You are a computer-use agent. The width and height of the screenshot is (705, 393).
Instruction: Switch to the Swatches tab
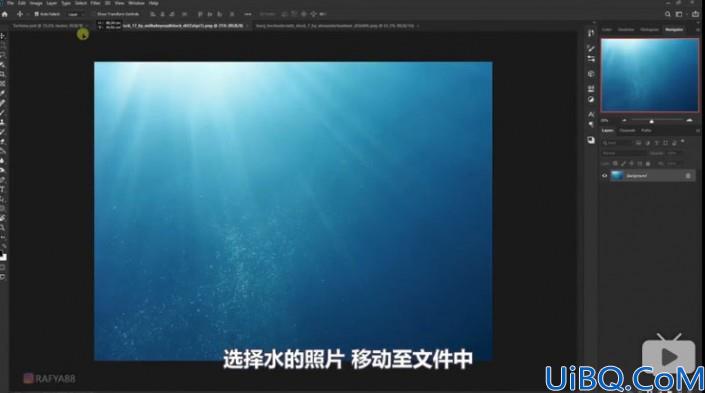click(x=626, y=30)
